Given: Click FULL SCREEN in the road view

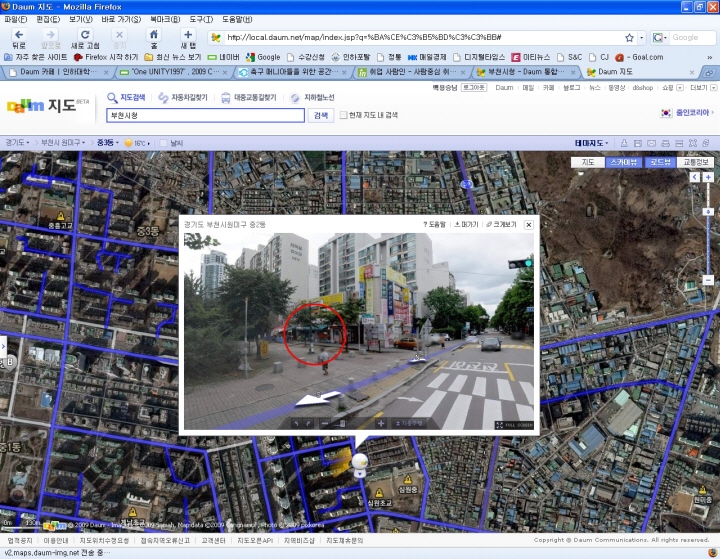Looking at the screenshot, I should [513, 425].
